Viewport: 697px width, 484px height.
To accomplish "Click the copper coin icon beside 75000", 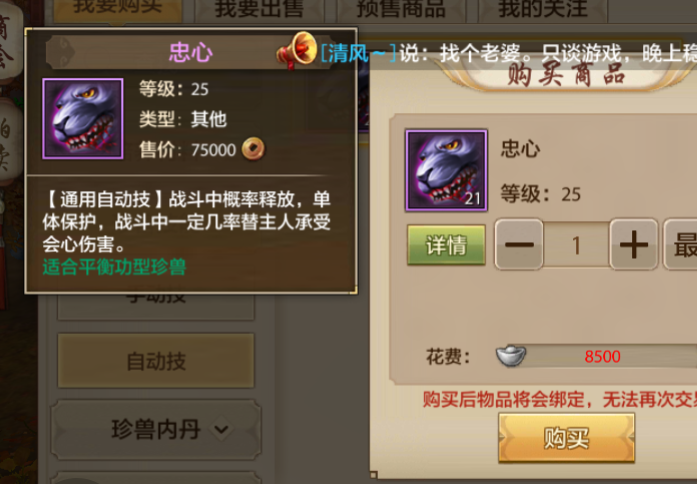I will (x=253, y=149).
